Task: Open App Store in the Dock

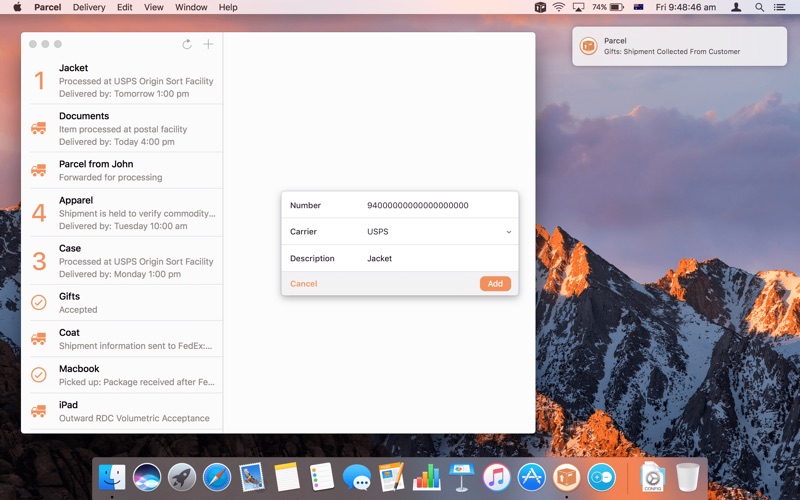Action: click(532, 477)
